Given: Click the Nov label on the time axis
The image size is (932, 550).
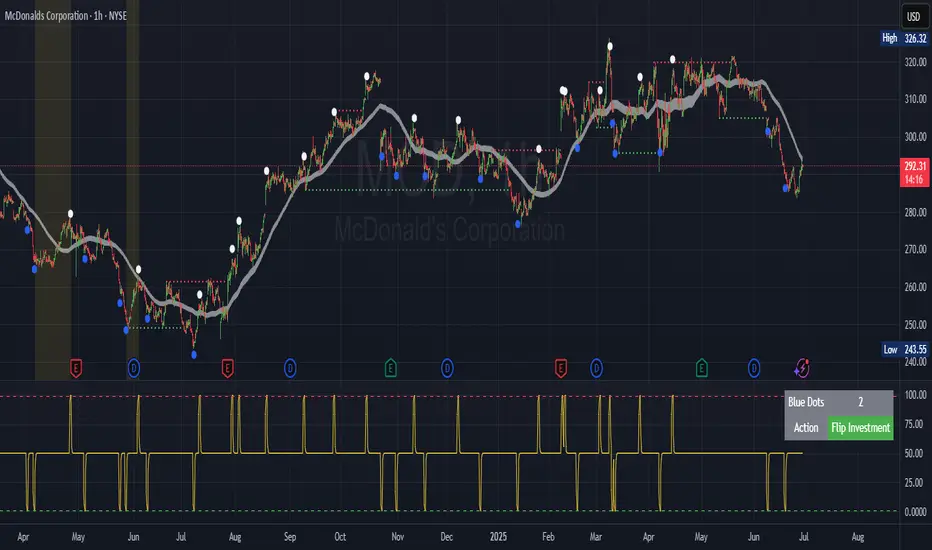Looking at the screenshot, I should tap(398, 536).
